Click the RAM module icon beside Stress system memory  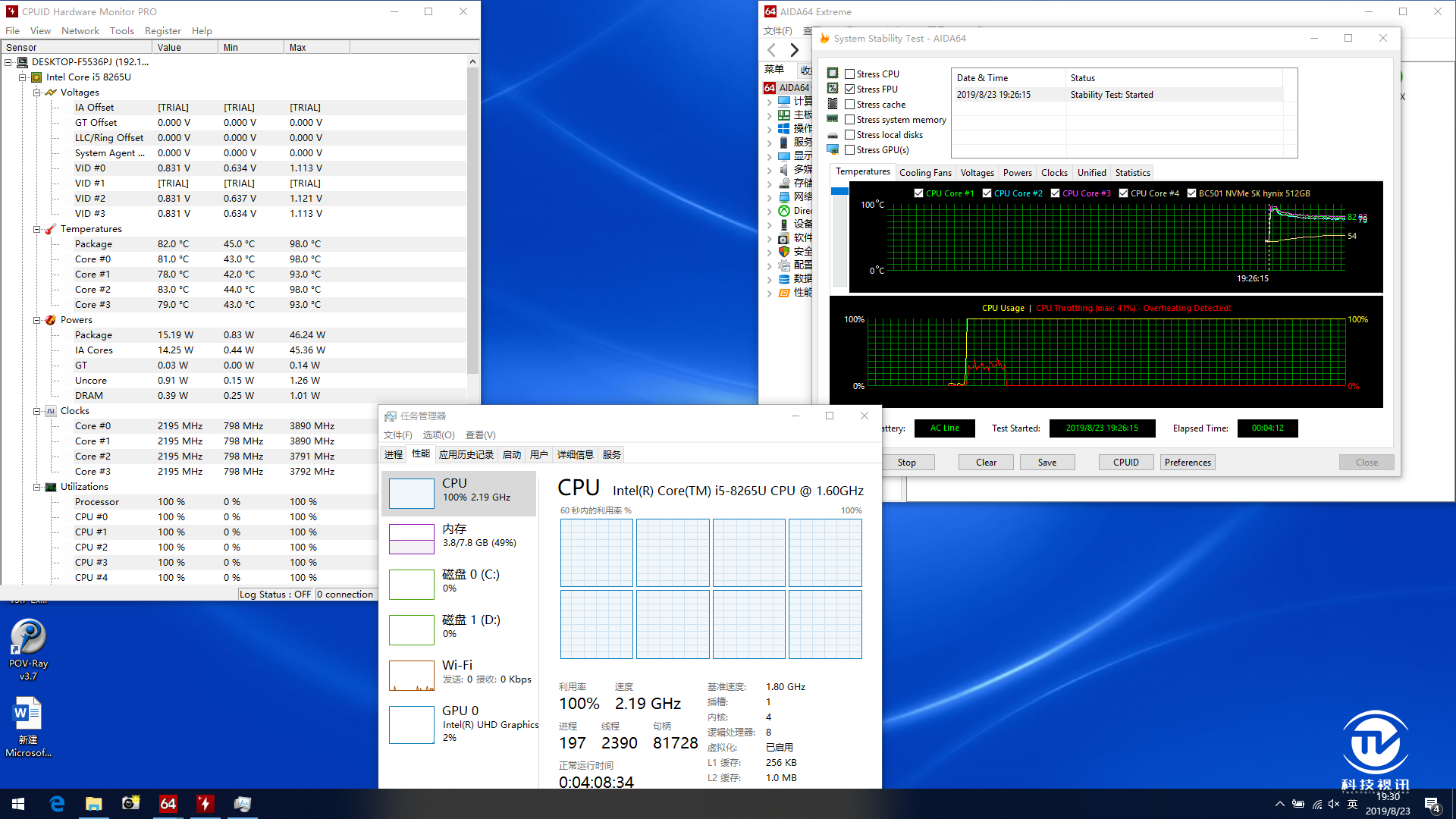[x=833, y=119]
